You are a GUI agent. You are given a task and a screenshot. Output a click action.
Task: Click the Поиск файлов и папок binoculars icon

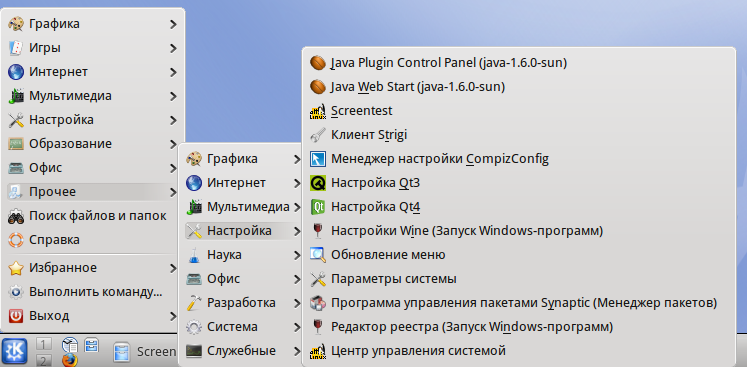point(16,216)
